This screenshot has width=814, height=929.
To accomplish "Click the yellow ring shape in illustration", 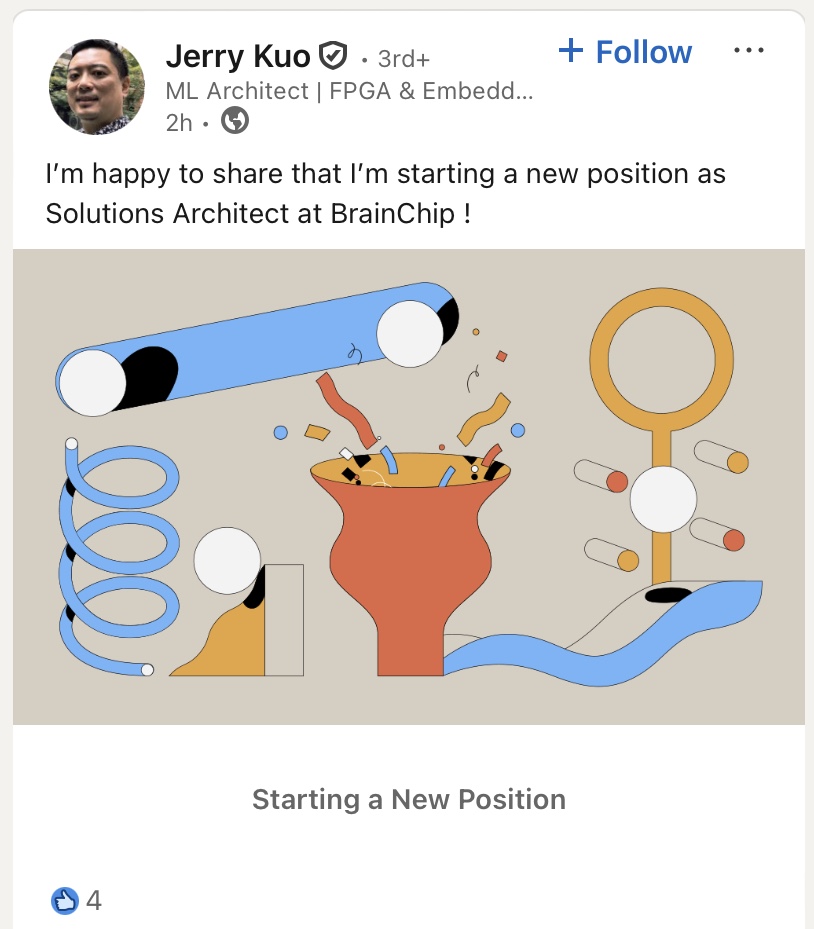I will coord(661,360).
